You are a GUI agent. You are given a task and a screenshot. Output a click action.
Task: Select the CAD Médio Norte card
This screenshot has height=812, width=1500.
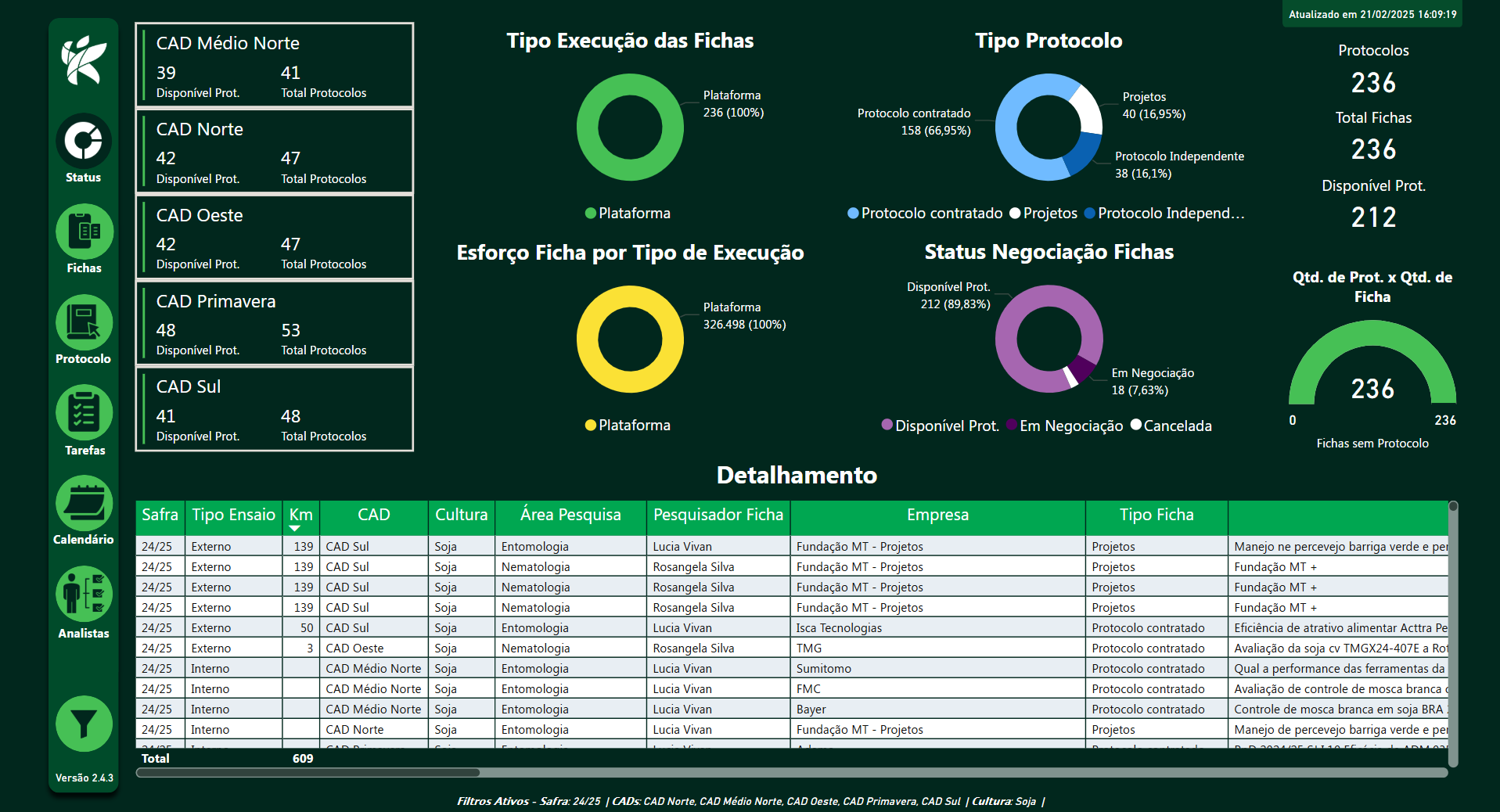pos(275,65)
